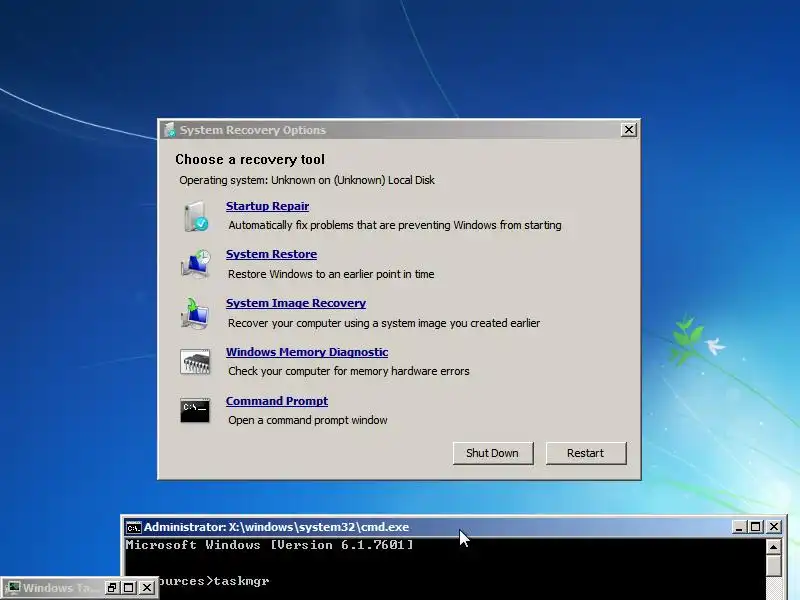800x600 pixels.
Task: Click 'Recover your computer using a system image' text
Action: [384, 323]
